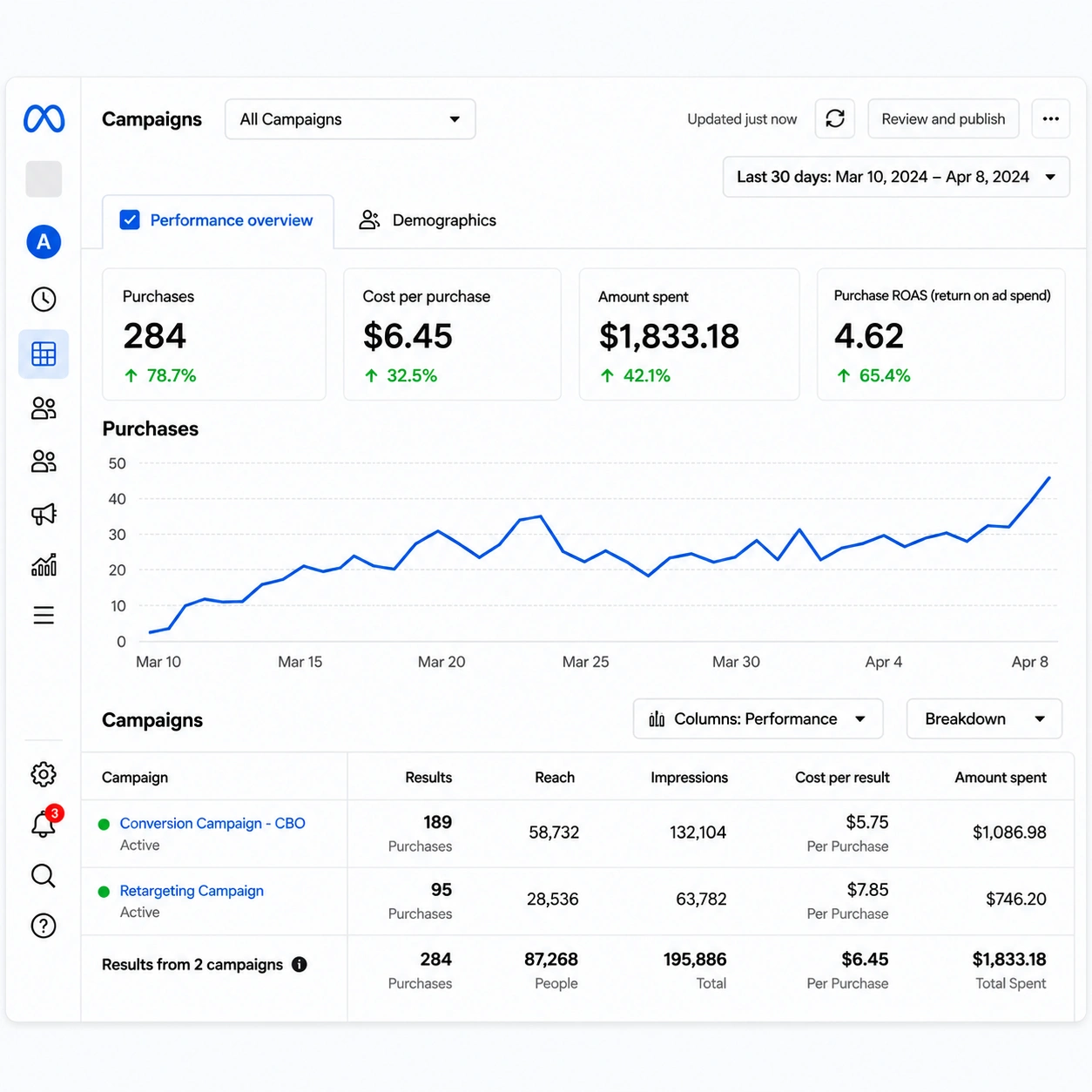Open the clock history icon in sidebar
This screenshot has width=1092, height=1092.
pos(44,300)
